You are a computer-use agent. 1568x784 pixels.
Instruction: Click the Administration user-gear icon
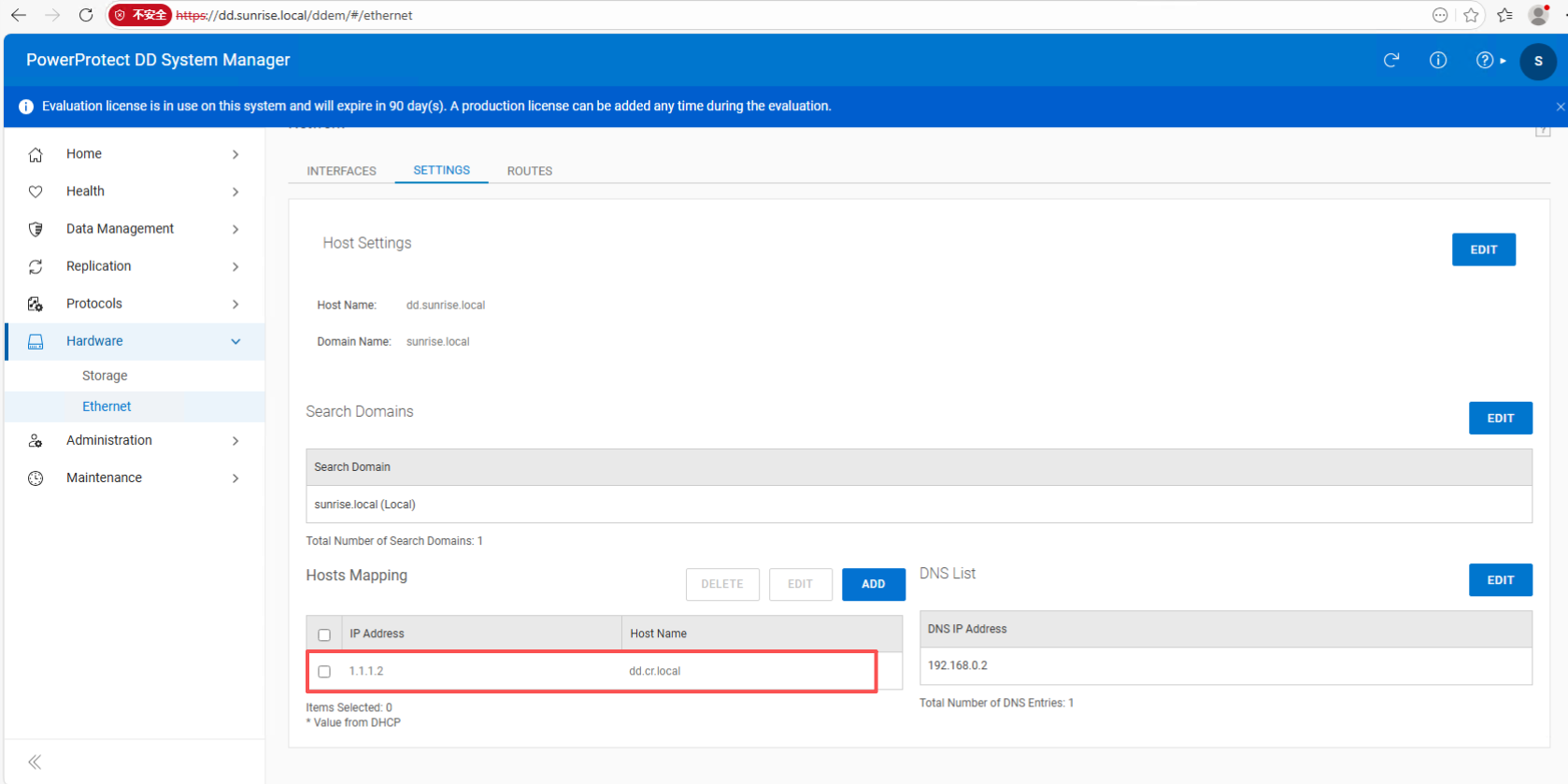point(36,440)
